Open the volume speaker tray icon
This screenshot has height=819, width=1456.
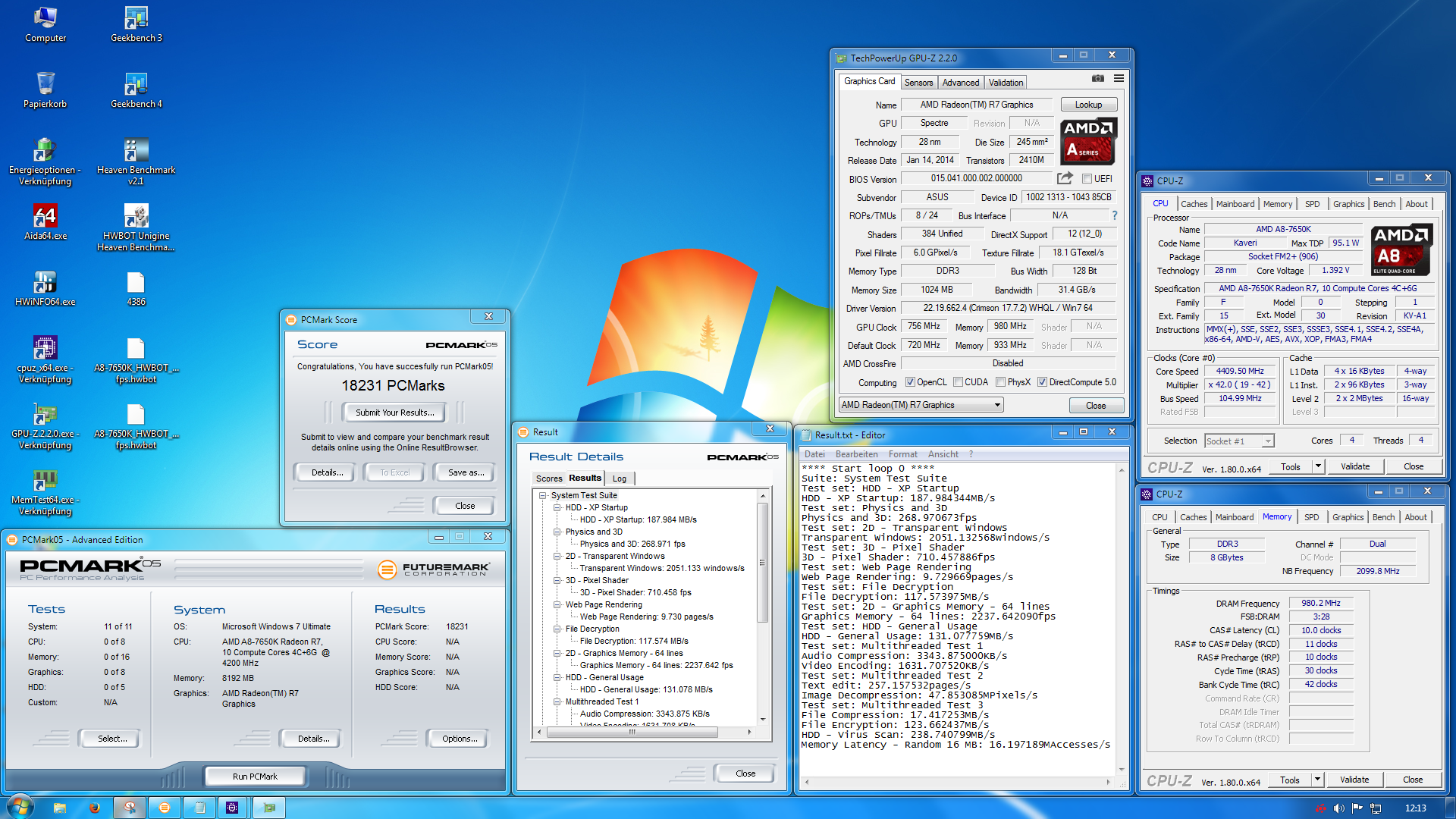1338,808
